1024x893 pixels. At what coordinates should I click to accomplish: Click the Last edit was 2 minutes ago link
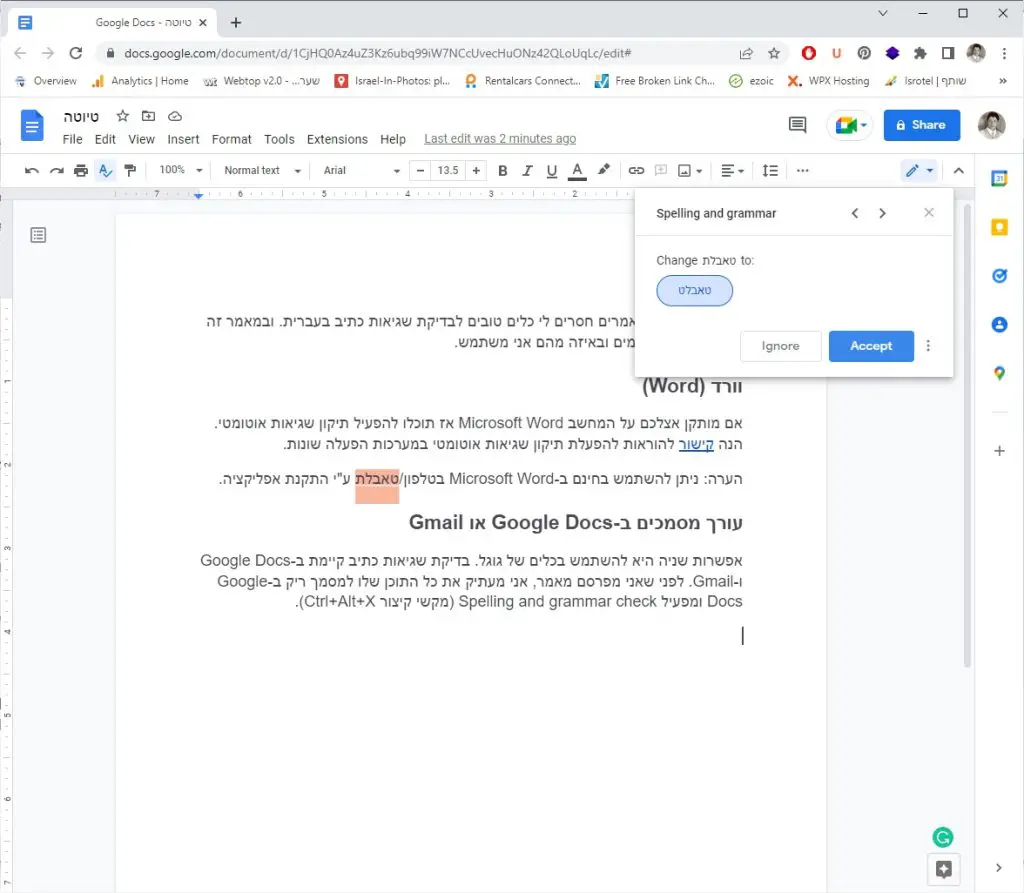click(500, 138)
